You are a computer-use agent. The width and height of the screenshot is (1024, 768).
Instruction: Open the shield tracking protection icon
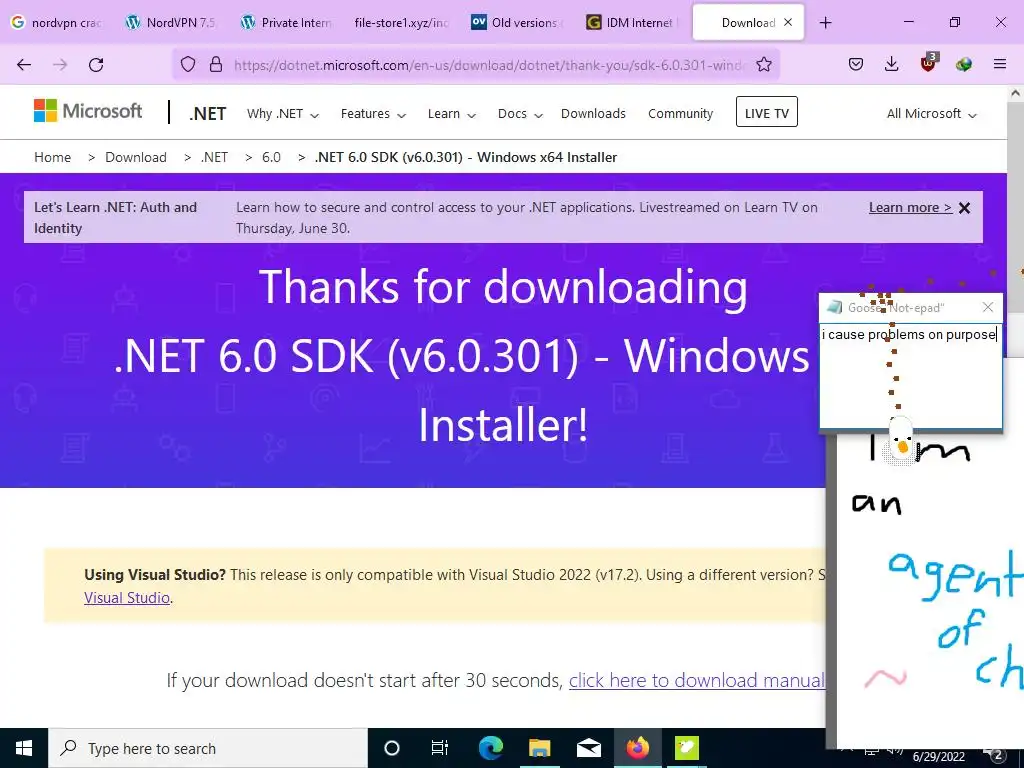188,65
